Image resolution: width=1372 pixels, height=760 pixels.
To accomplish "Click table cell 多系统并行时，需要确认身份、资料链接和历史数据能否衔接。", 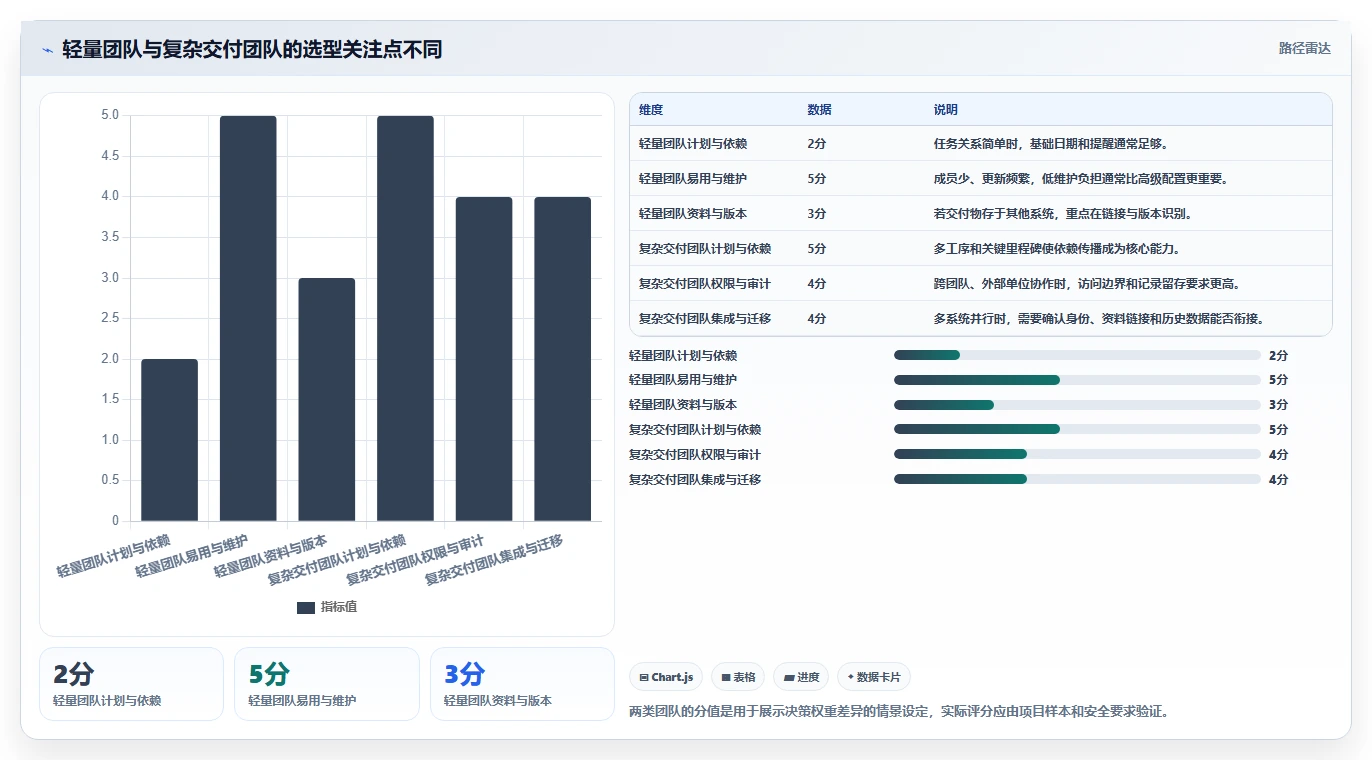I will pyautogui.click(x=1099, y=319).
